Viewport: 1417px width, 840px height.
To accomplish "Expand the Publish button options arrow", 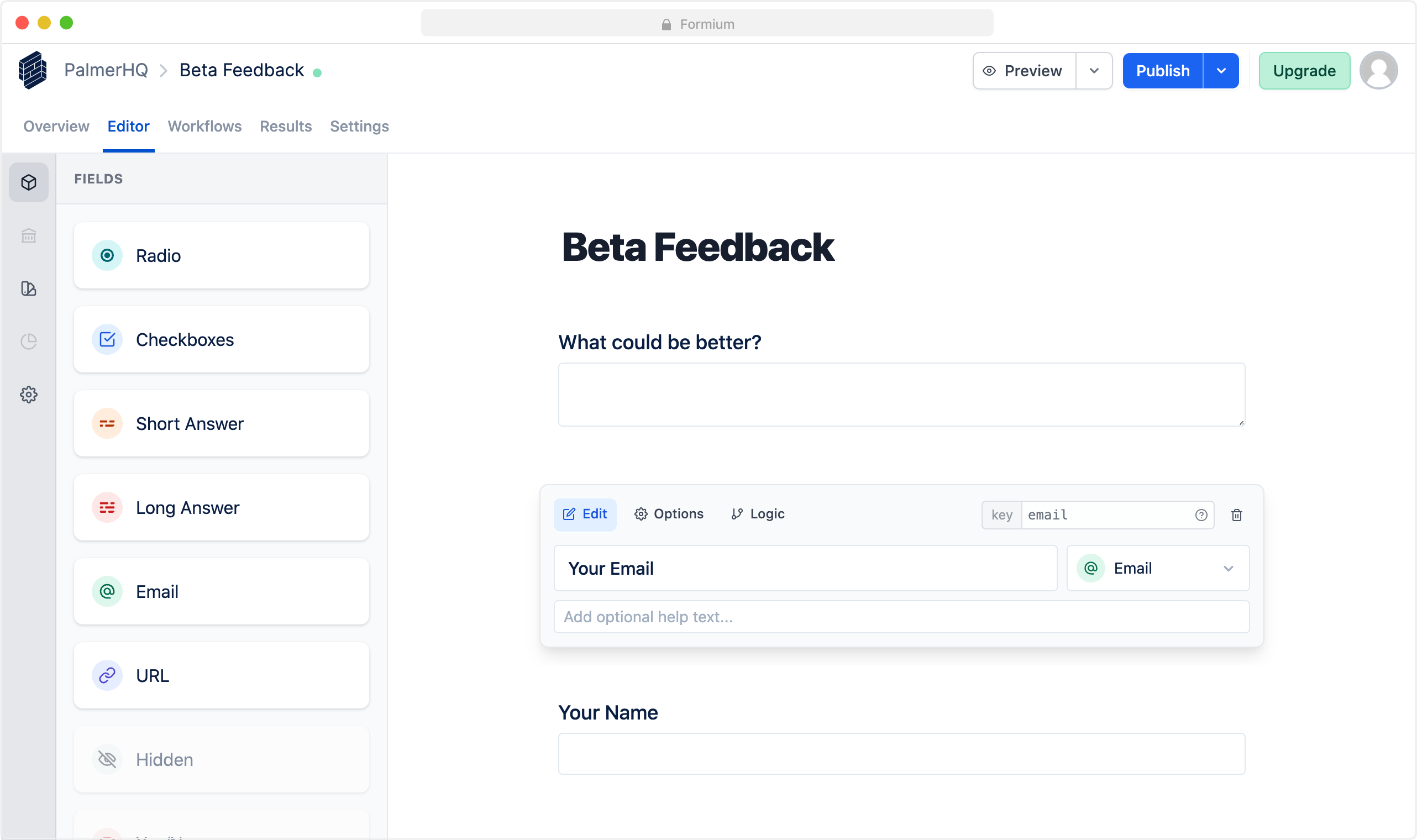I will pyautogui.click(x=1221, y=70).
